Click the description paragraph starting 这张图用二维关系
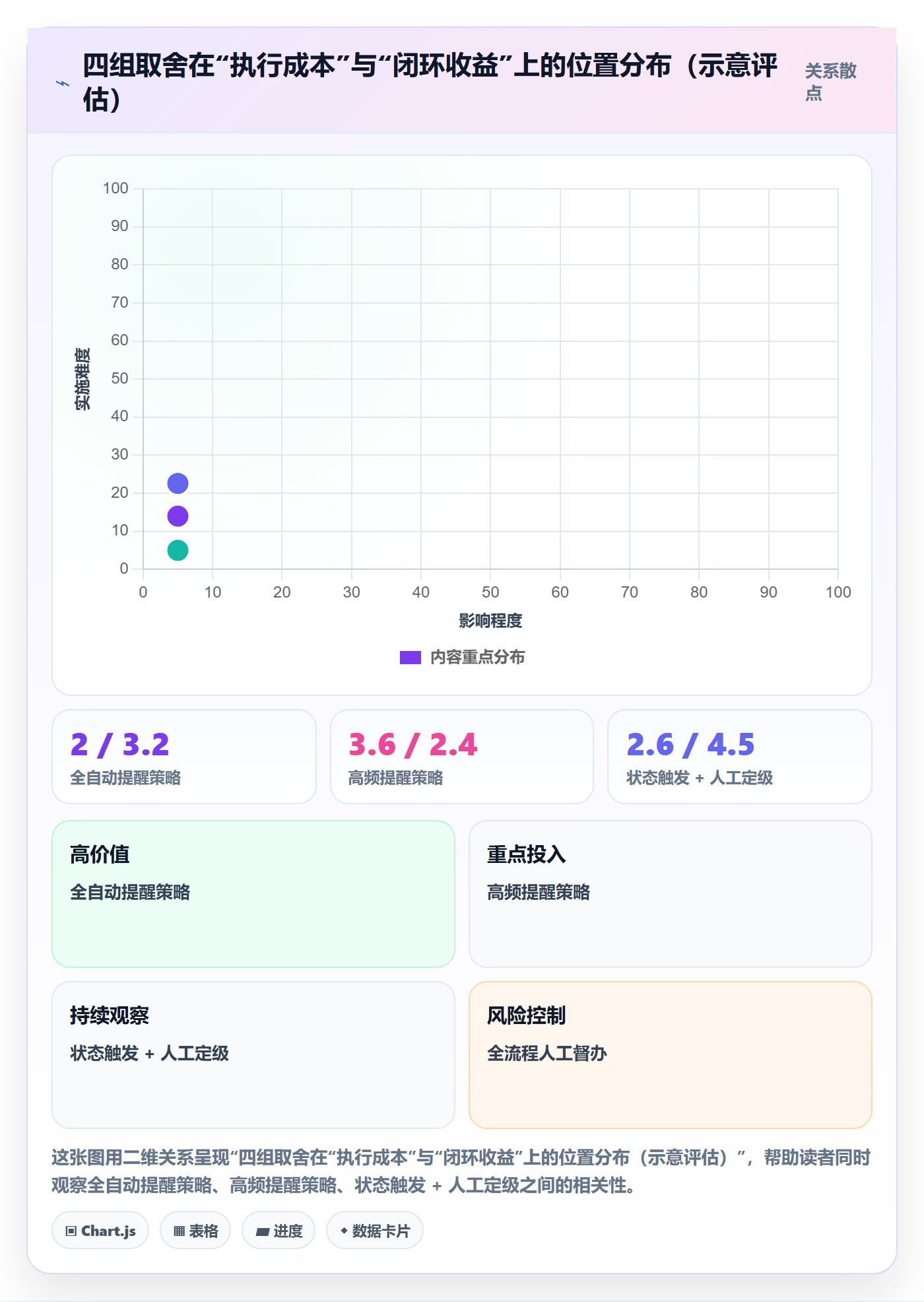924x1302 pixels. click(461, 1171)
